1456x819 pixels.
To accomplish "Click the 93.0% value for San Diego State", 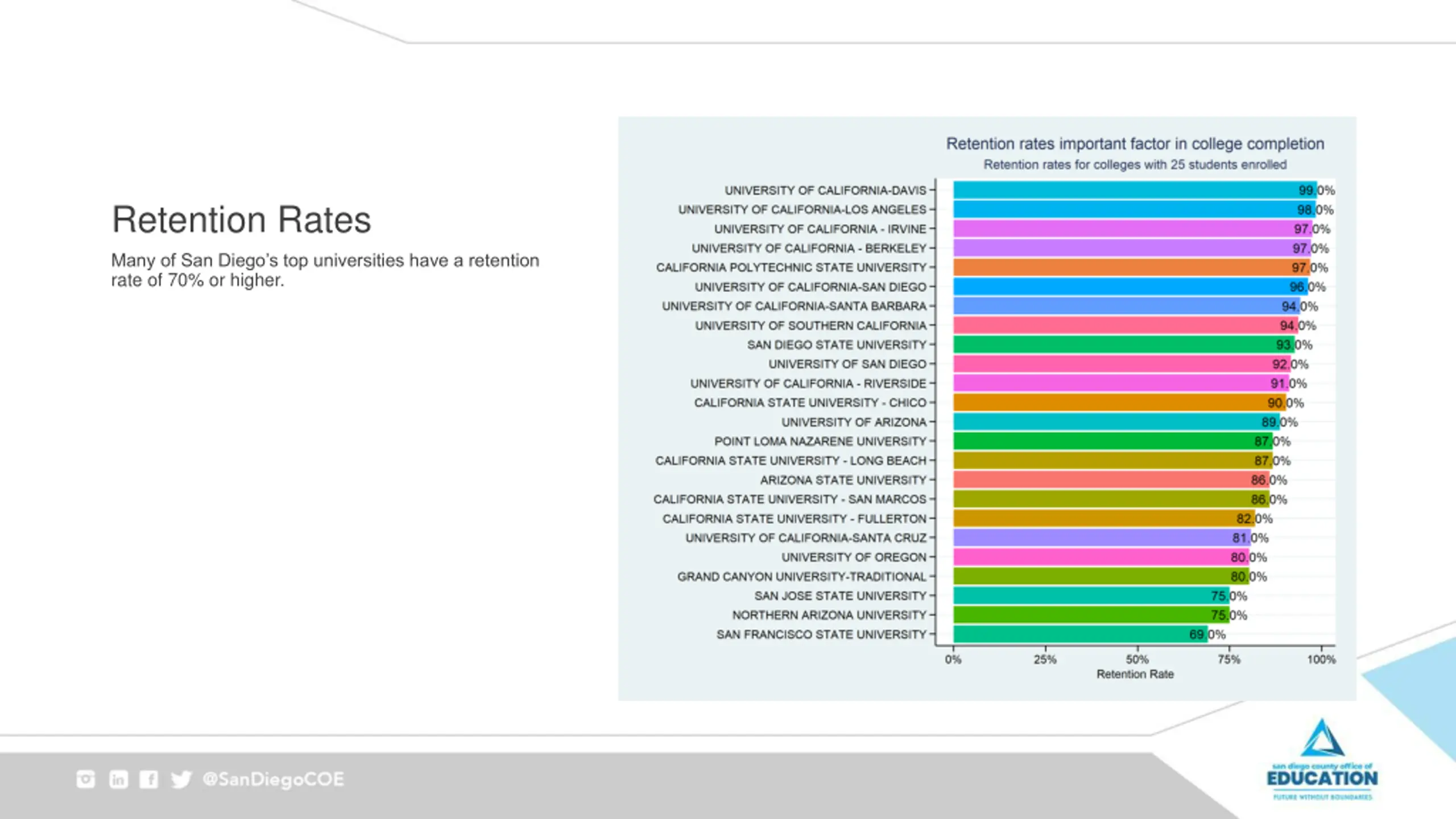I will tap(1294, 345).
